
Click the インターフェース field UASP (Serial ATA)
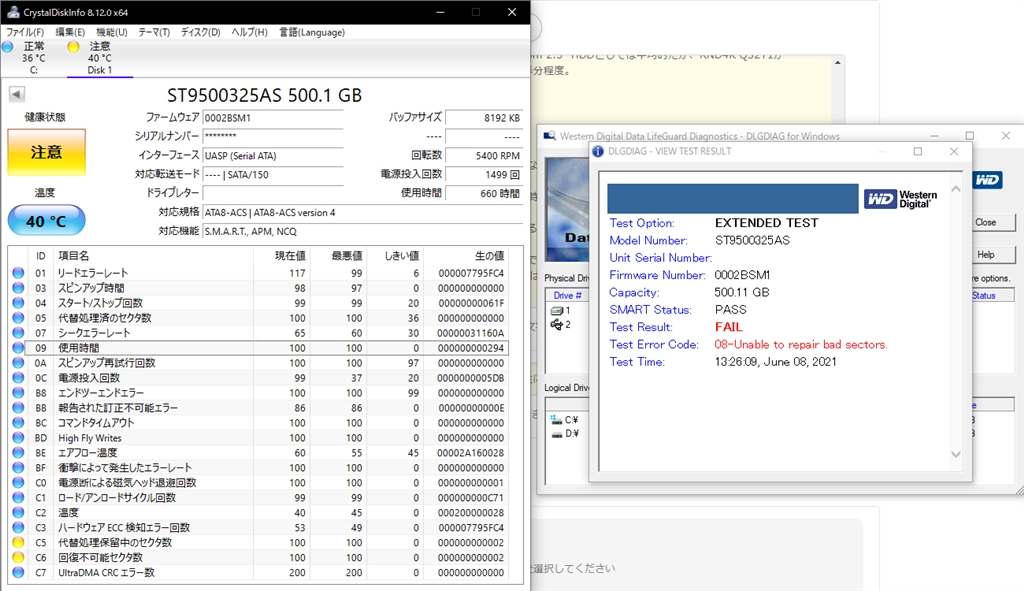point(273,155)
